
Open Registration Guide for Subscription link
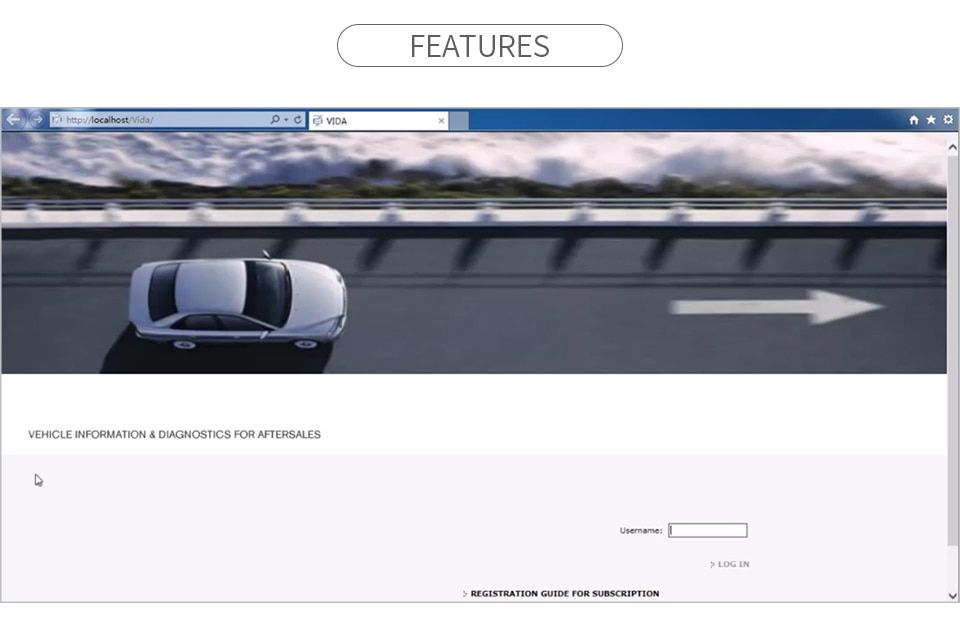(564, 594)
